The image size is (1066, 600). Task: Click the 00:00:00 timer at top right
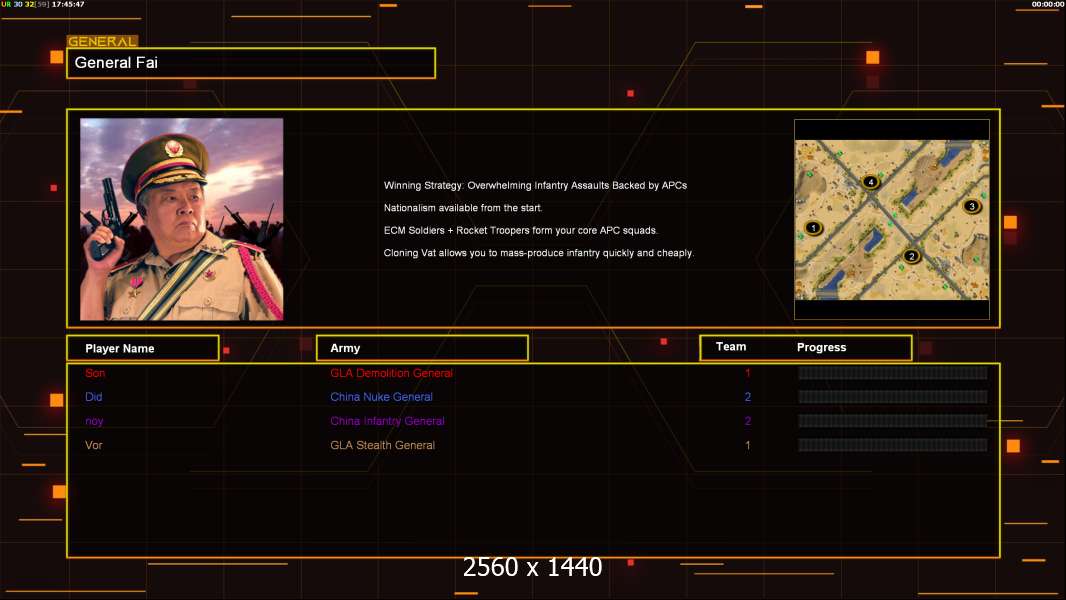(x=1048, y=4)
